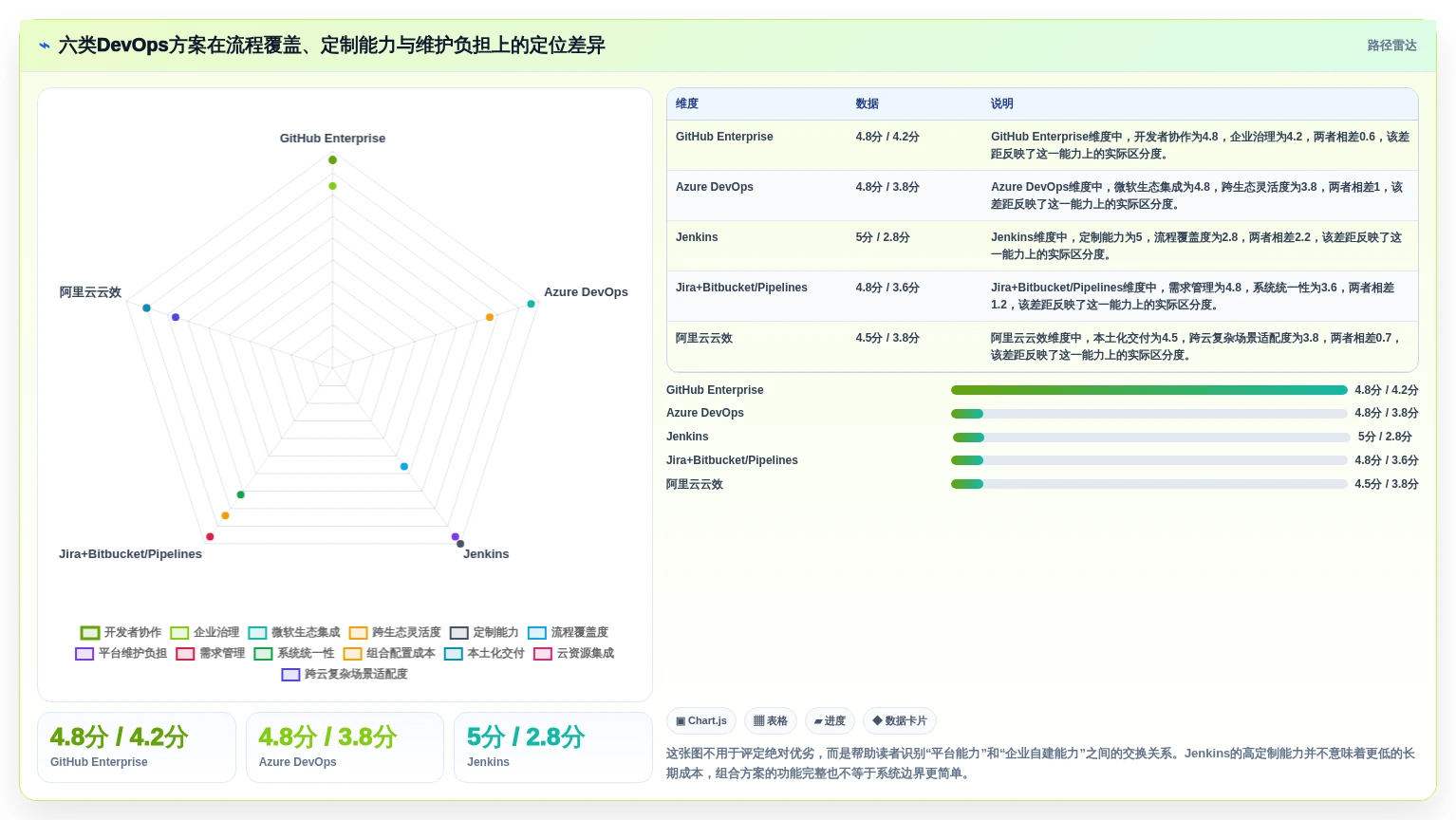Click the chart title heading text
Image resolution: width=1456 pixels, height=820 pixels.
click(331, 46)
